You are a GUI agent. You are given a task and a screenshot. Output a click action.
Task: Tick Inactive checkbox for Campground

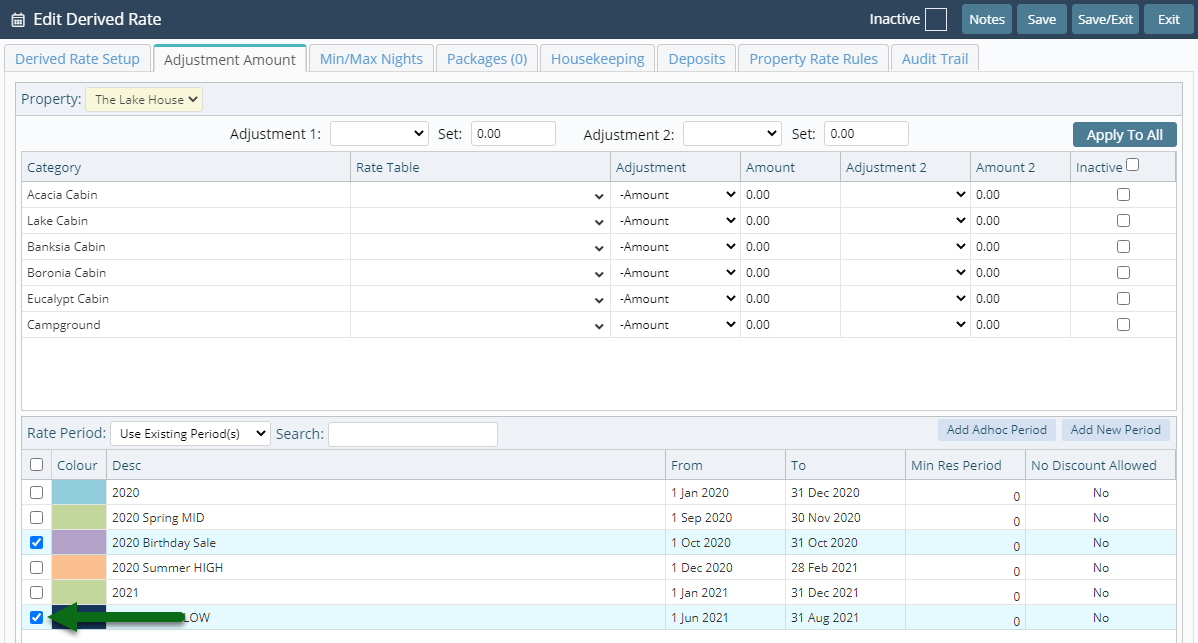pos(1123,325)
